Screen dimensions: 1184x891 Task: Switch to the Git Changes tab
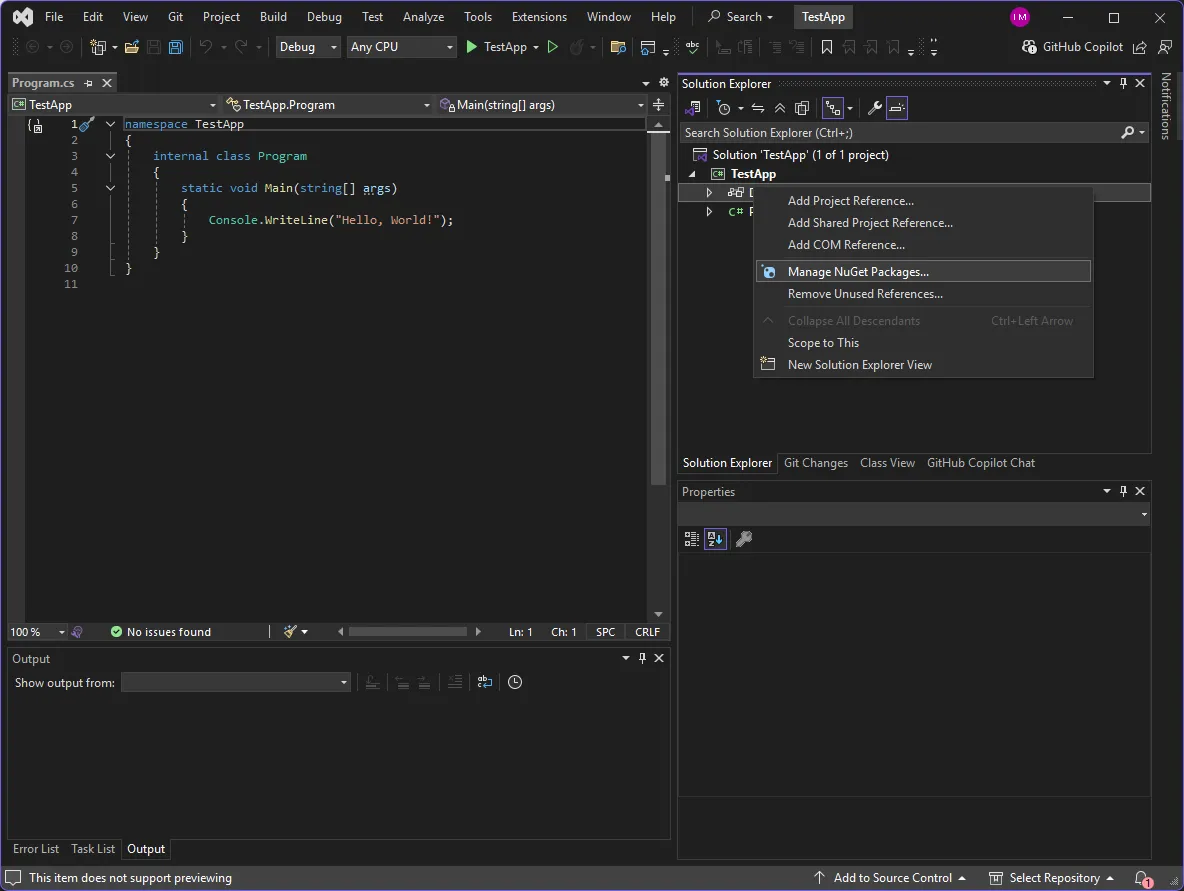pos(815,463)
